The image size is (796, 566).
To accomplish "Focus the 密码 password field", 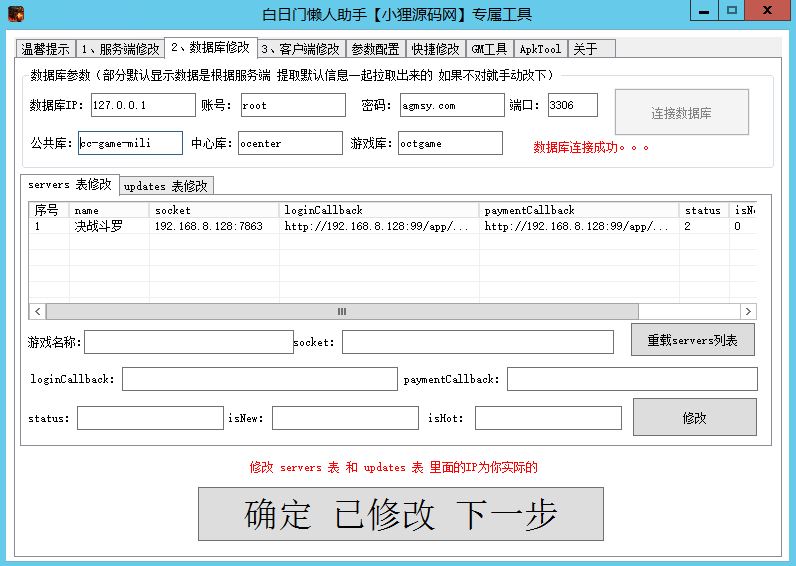I will [x=449, y=105].
